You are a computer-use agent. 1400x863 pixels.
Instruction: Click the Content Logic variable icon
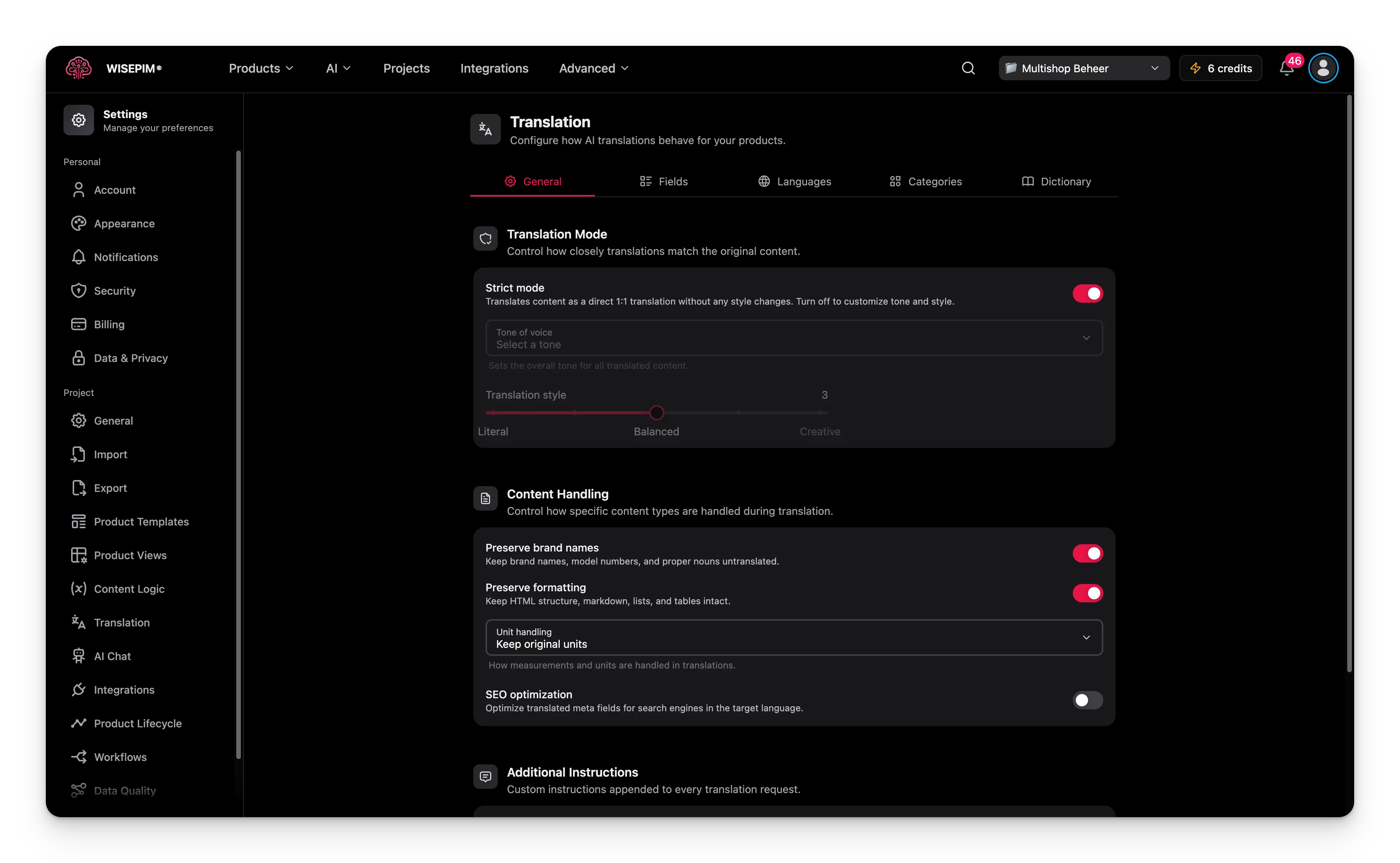click(78, 589)
